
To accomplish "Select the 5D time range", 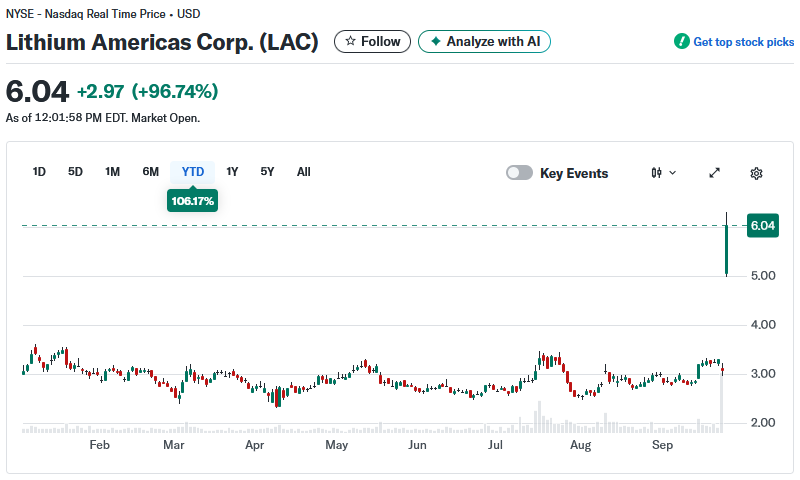I will (75, 172).
